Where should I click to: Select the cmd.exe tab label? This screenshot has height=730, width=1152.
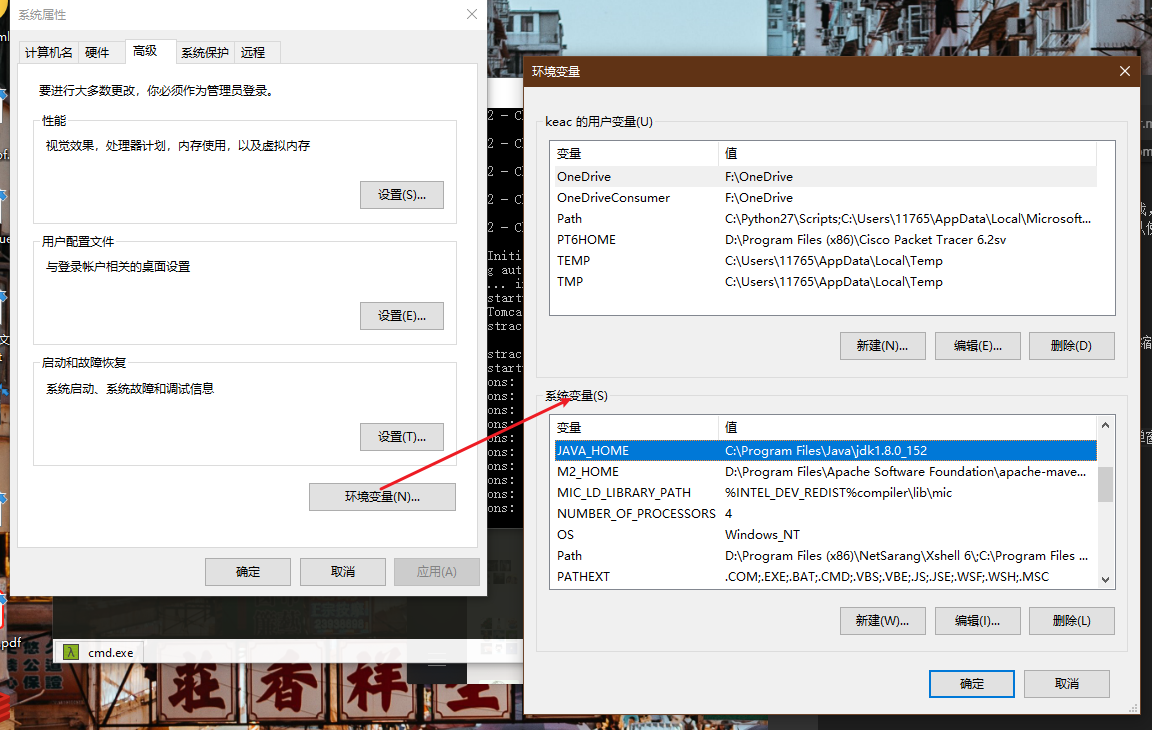(x=111, y=652)
